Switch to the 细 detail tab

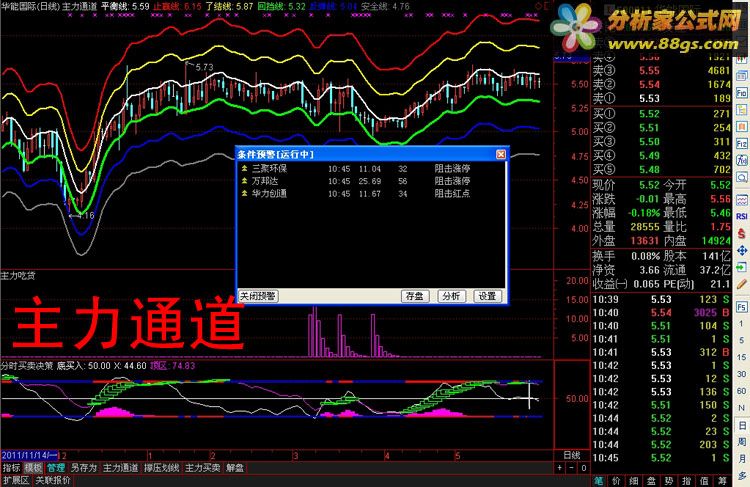click(634, 480)
